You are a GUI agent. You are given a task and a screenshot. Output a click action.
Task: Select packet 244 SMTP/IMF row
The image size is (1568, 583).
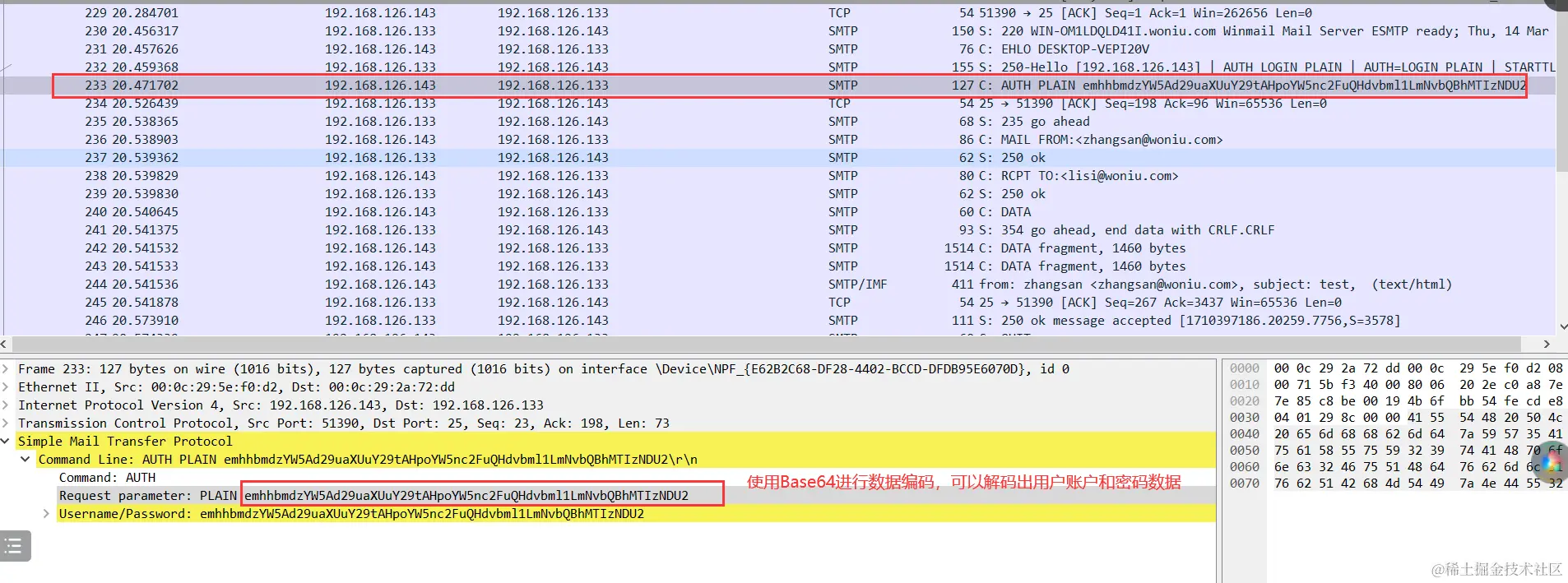click(779, 285)
